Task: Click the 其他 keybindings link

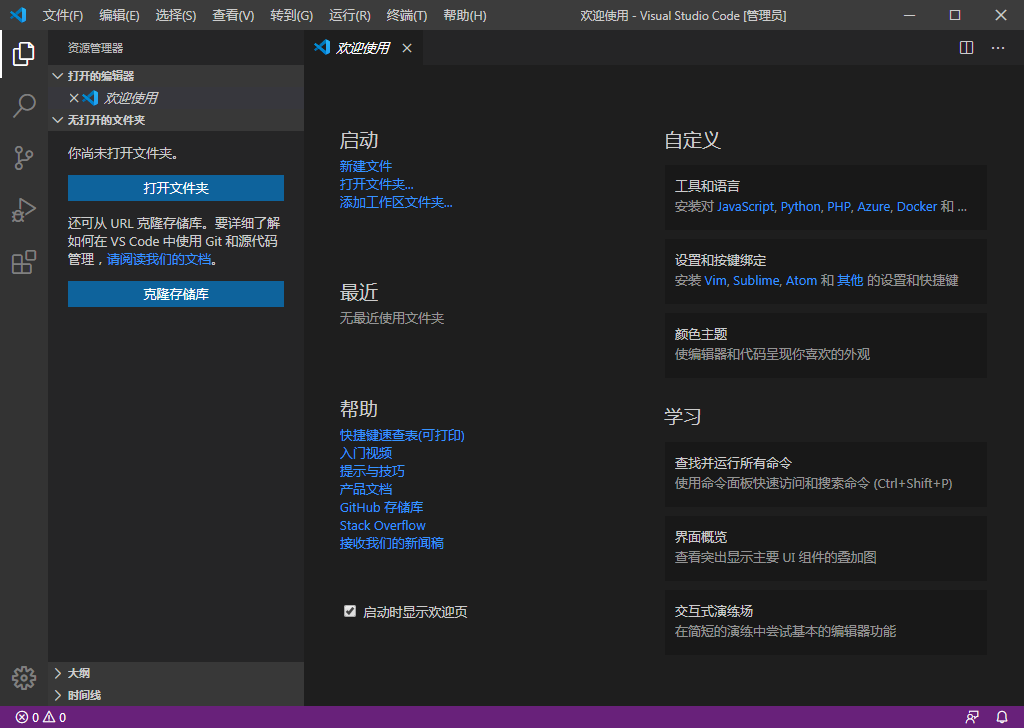Action: (x=850, y=280)
